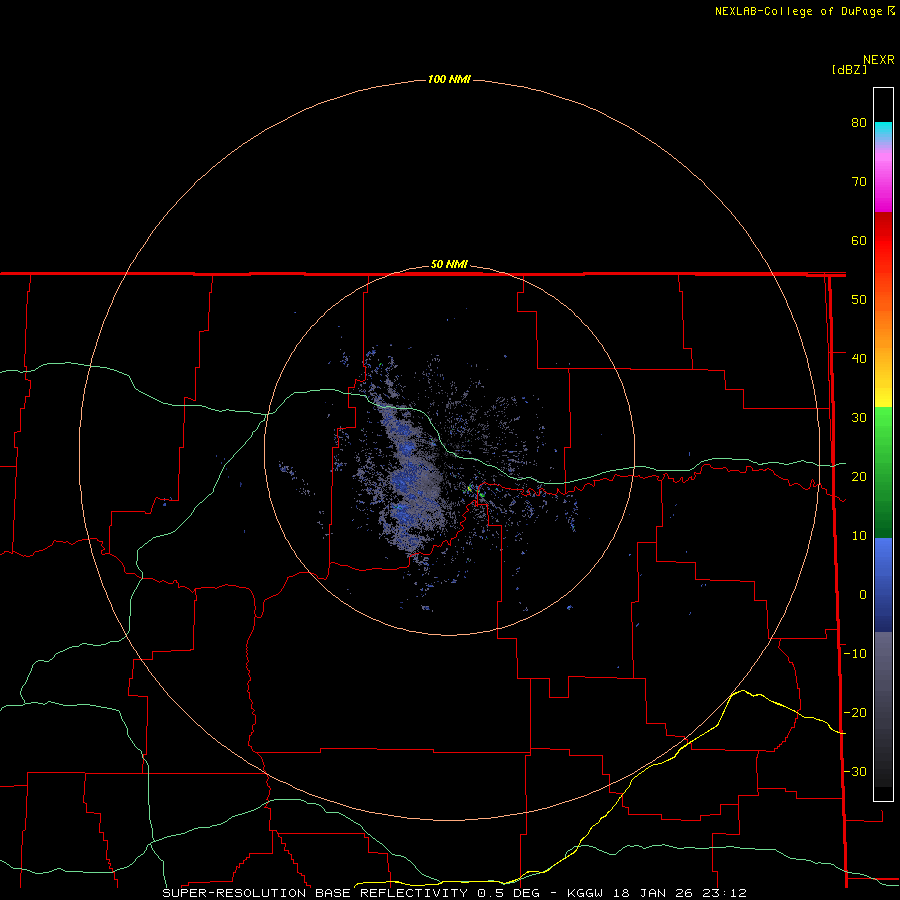Click the 70 dBZ scale value
This screenshot has height=900, width=900.
859,181
